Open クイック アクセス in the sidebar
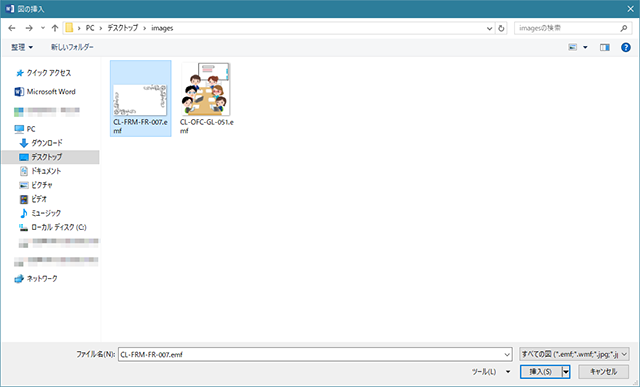 pos(49,73)
